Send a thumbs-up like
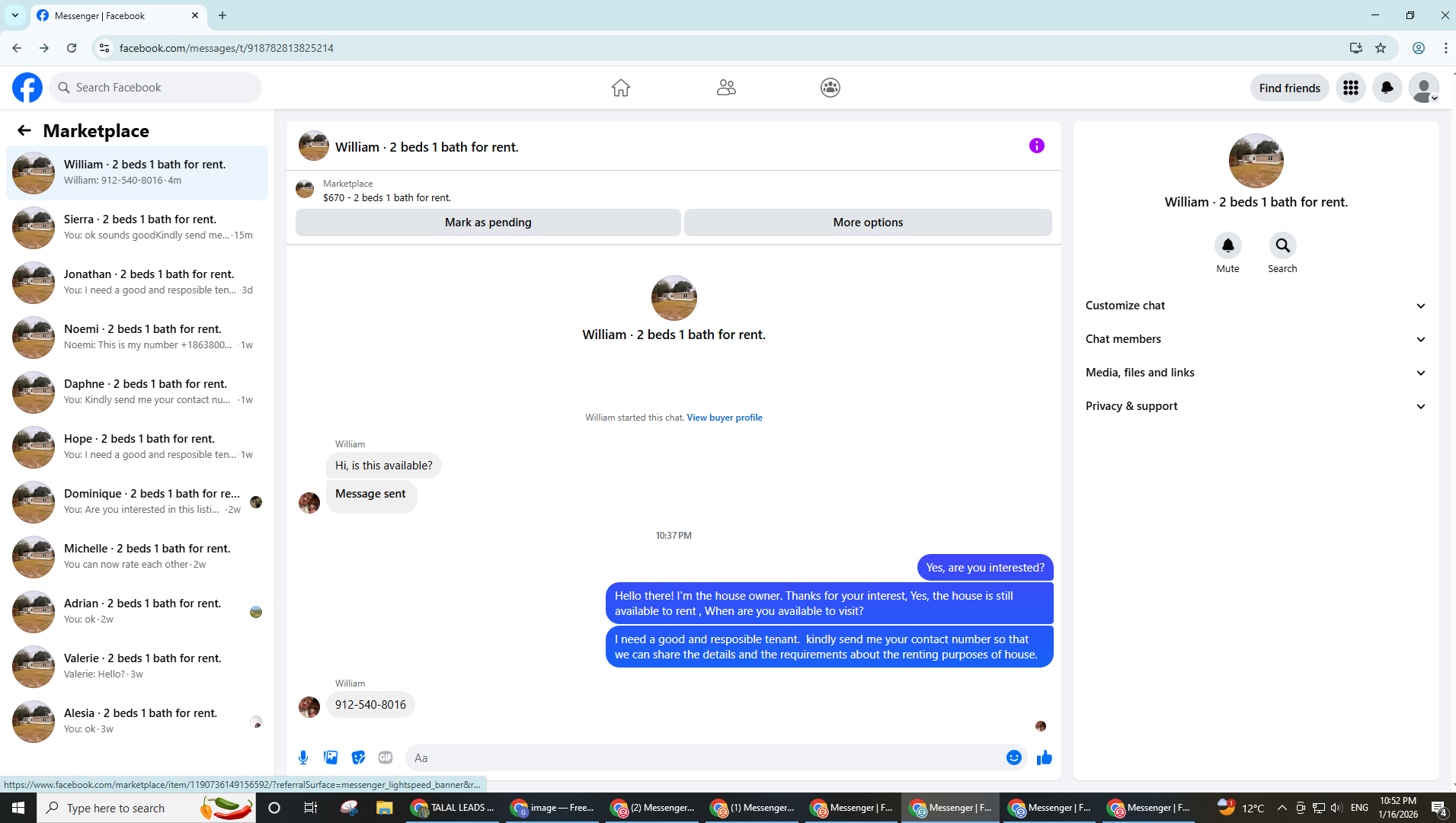The width and height of the screenshot is (1456, 823). [1045, 757]
